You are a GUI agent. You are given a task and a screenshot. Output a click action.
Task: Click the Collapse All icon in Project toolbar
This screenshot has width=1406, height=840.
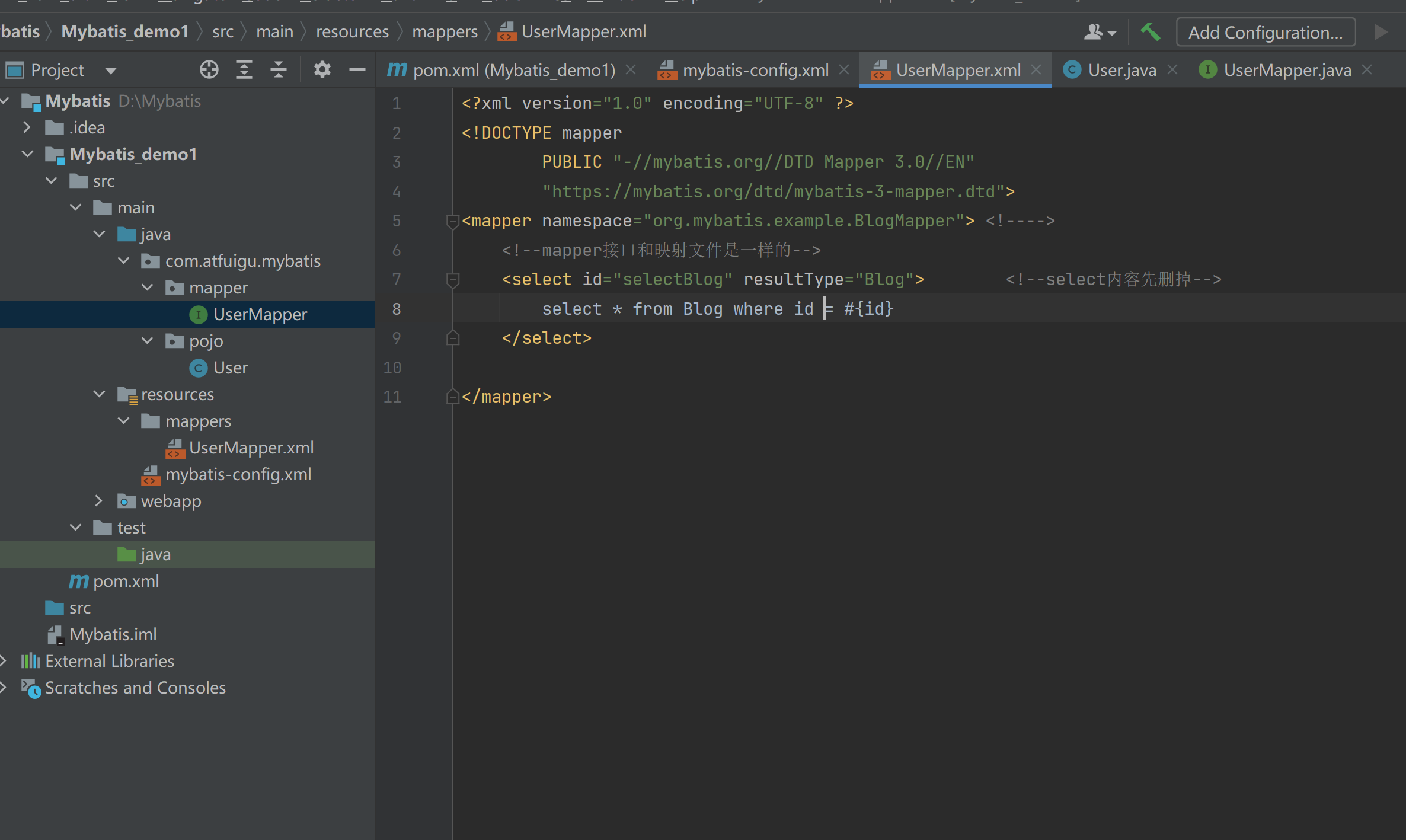coord(278,70)
